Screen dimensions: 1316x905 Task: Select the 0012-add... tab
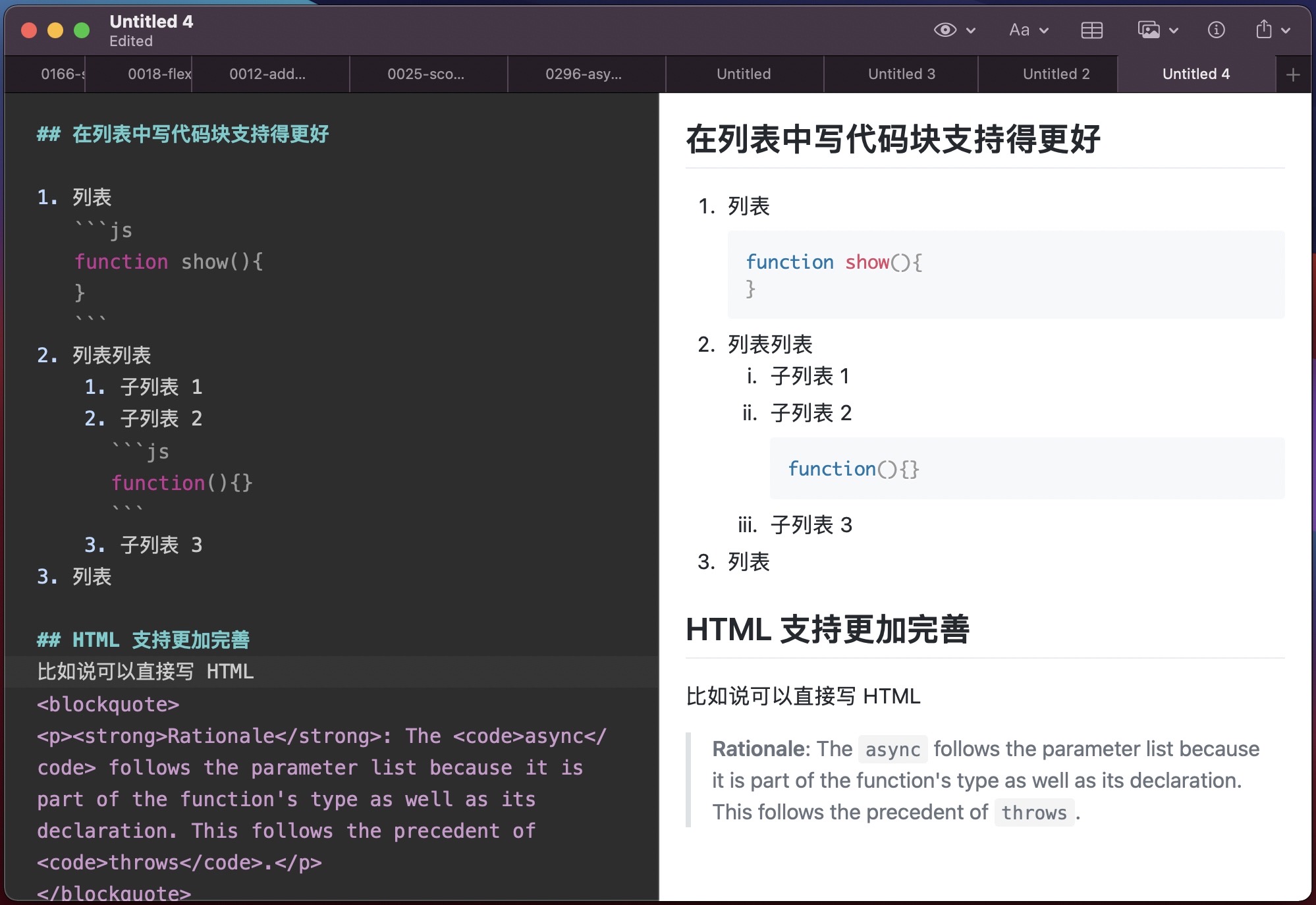tap(267, 74)
